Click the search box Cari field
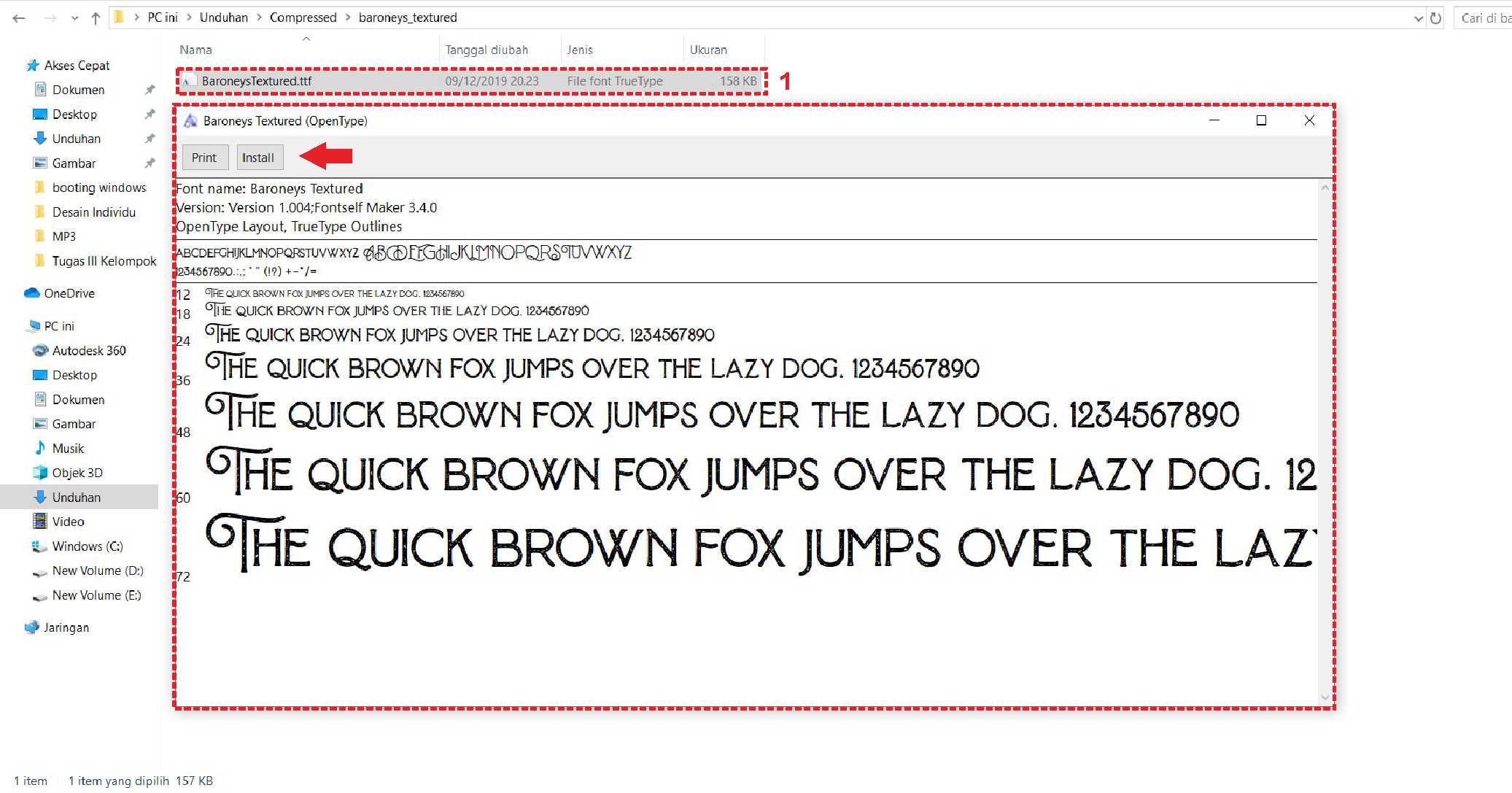Screen dimensions: 1512x793 click(x=1484, y=18)
